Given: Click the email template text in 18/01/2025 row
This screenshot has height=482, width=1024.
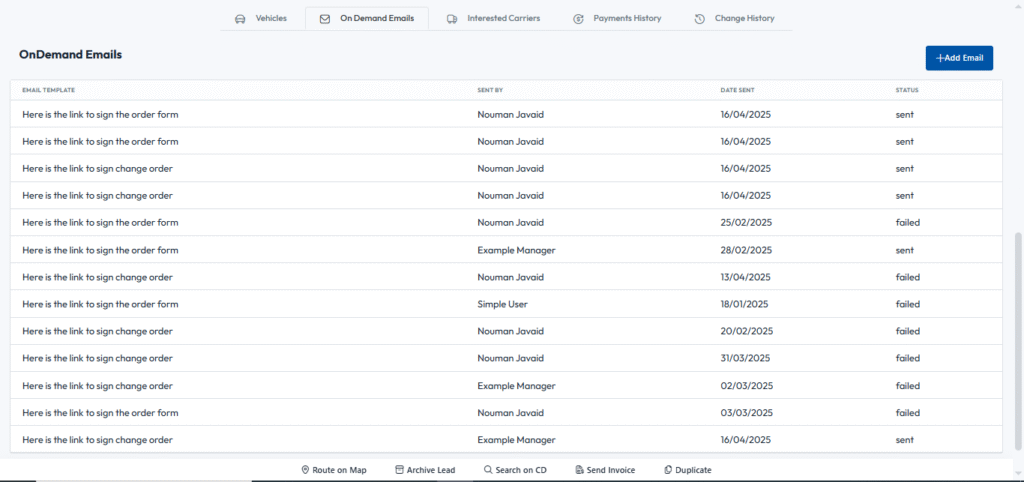Looking at the screenshot, I should pos(100,304).
